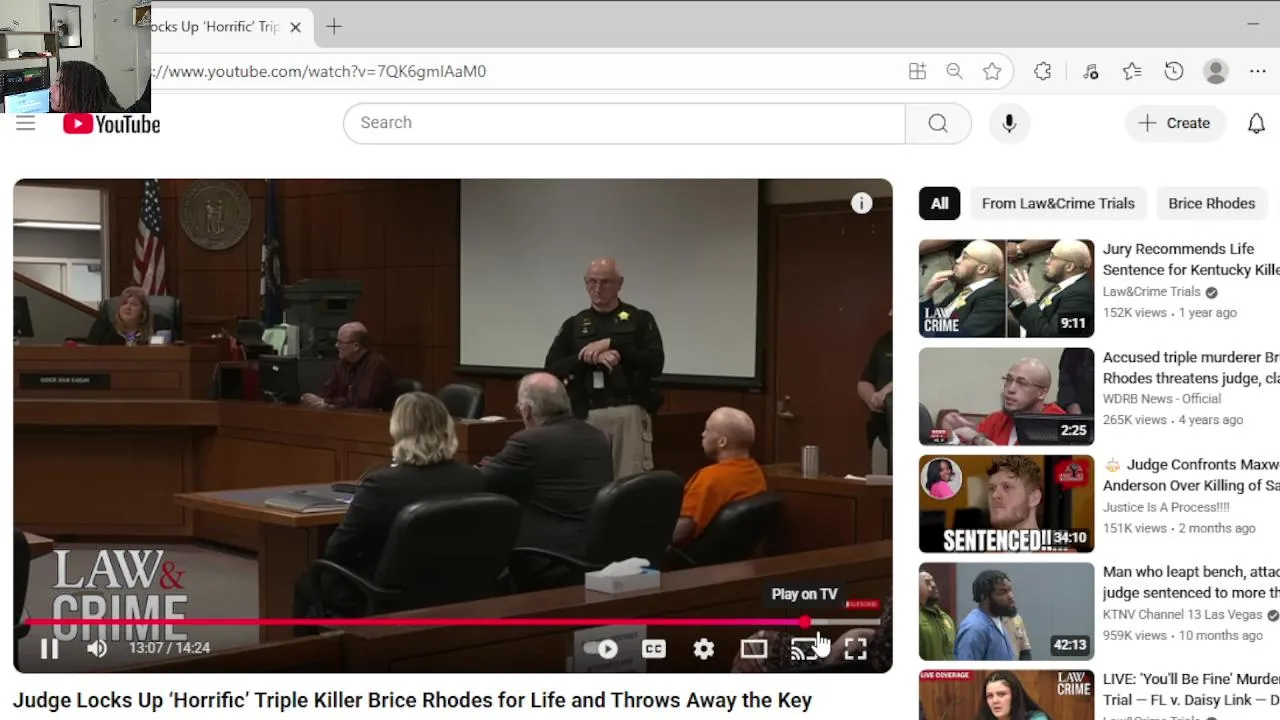Click the video title text

click(412, 700)
